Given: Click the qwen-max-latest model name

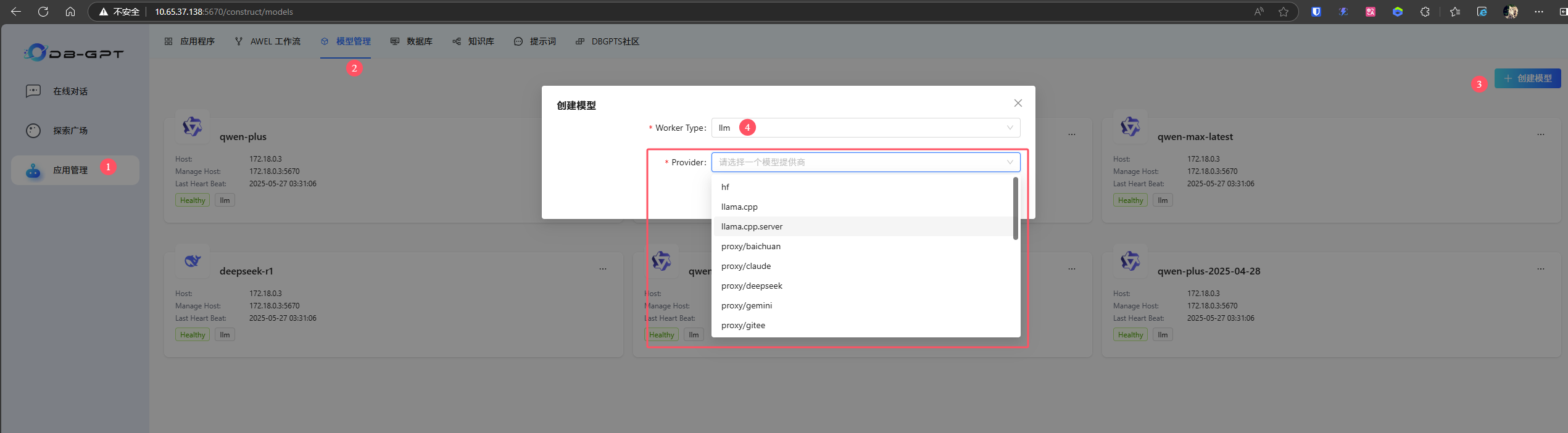Looking at the screenshot, I should [x=1195, y=137].
